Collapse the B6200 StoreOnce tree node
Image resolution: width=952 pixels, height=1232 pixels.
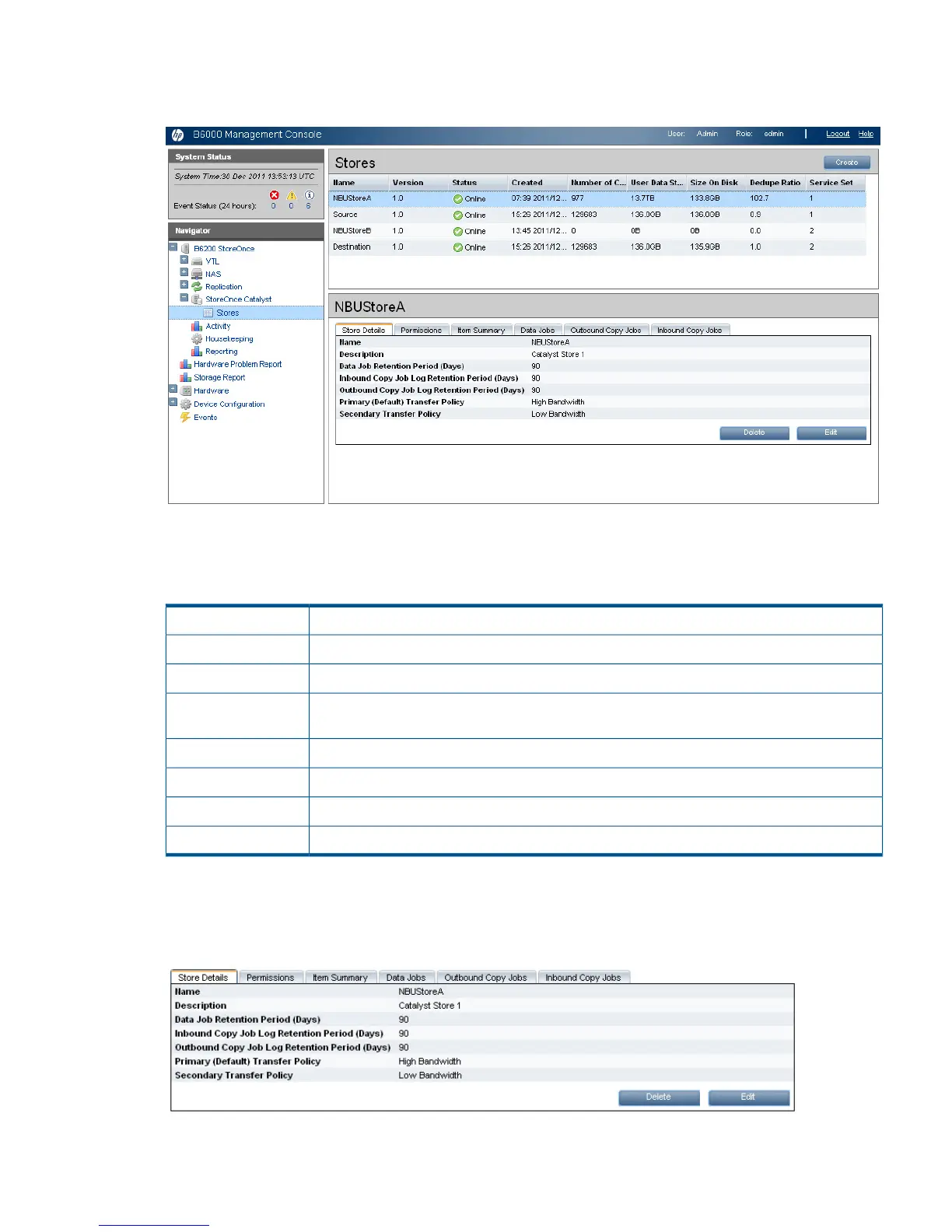[x=173, y=247]
